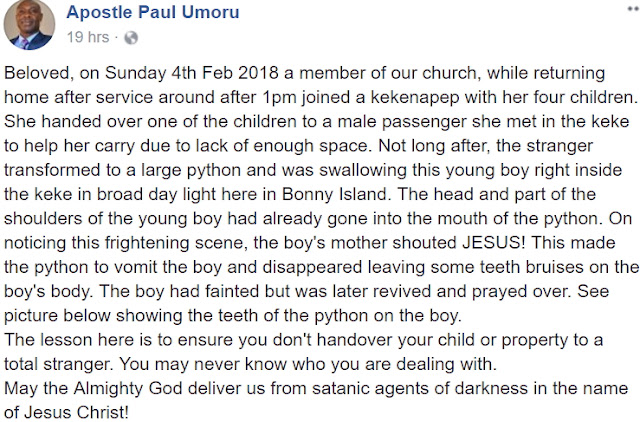Click the words Almighty God
The image size is (640, 422).
128,388
